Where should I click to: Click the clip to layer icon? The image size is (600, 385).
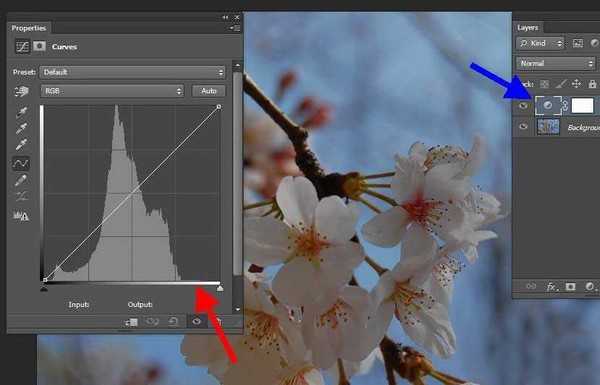pyautogui.click(x=131, y=322)
